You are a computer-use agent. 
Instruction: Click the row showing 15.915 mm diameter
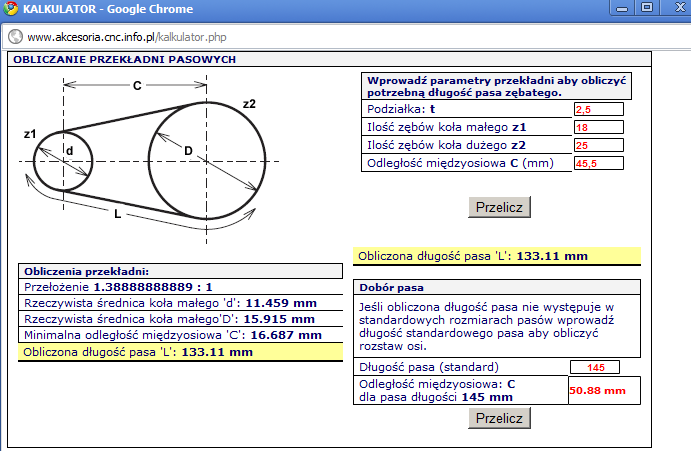click(x=180, y=319)
